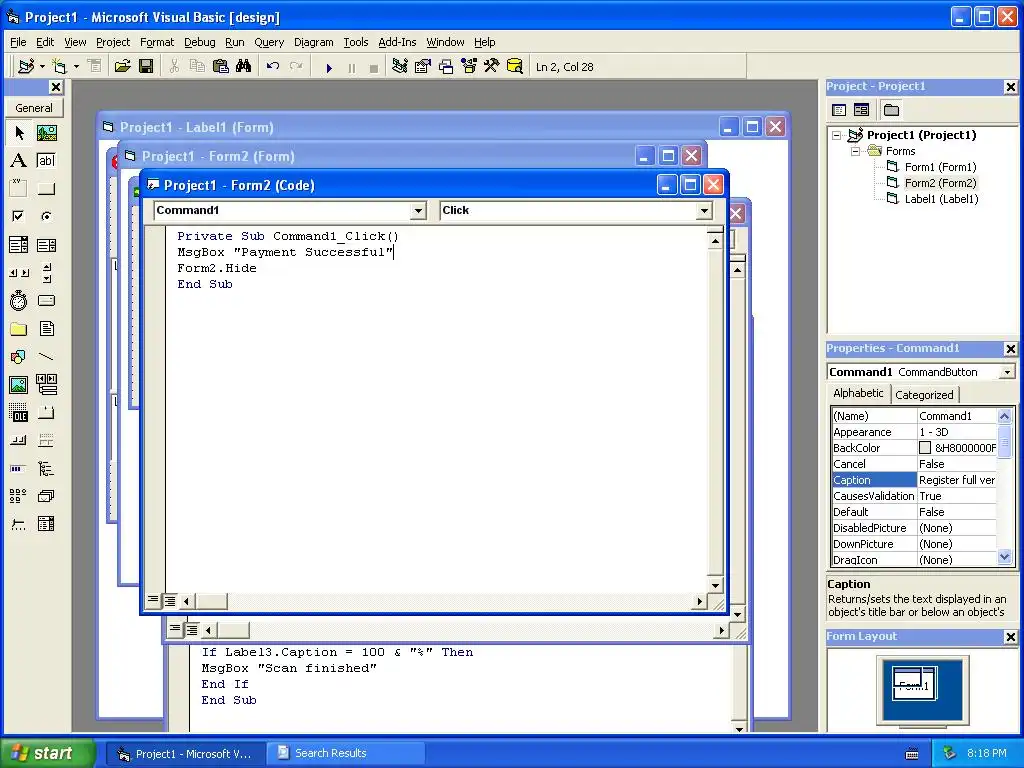Switch to the Alphabetic properties tab
Screen dimensions: 1024x768
[858, 393]
